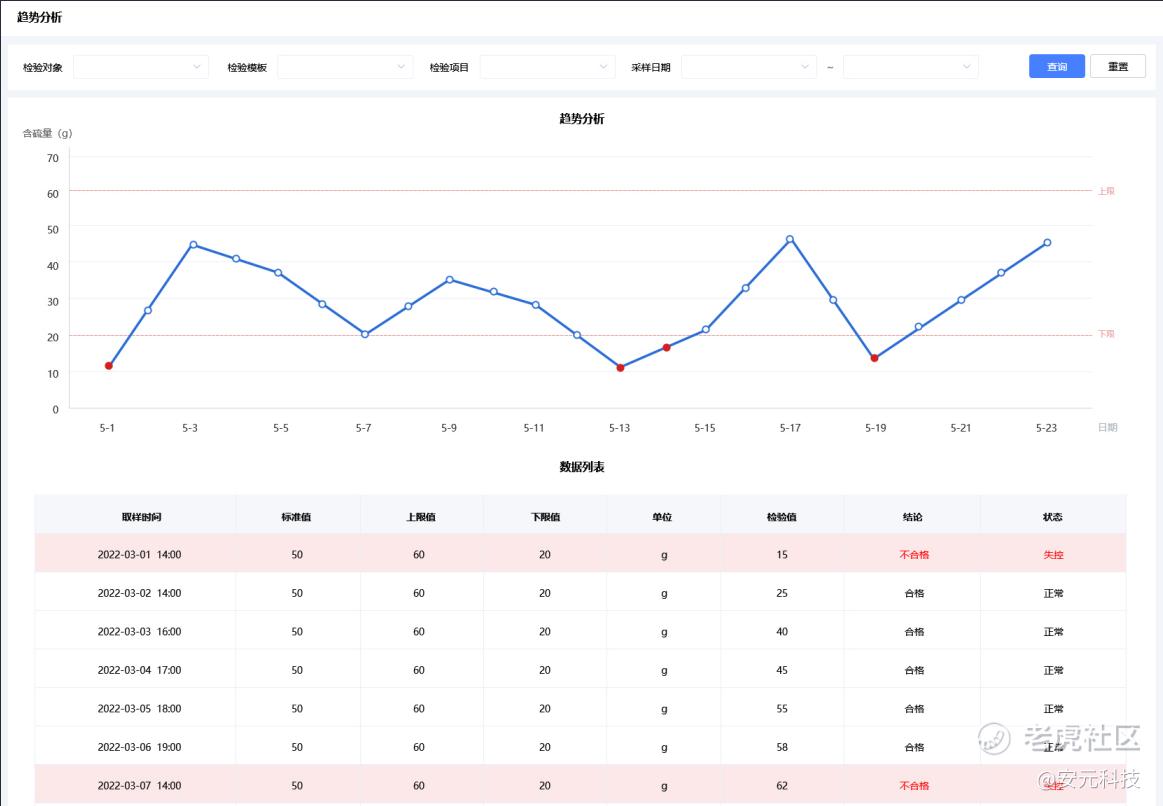Select the red data point at 5-19

coord(874,358)
